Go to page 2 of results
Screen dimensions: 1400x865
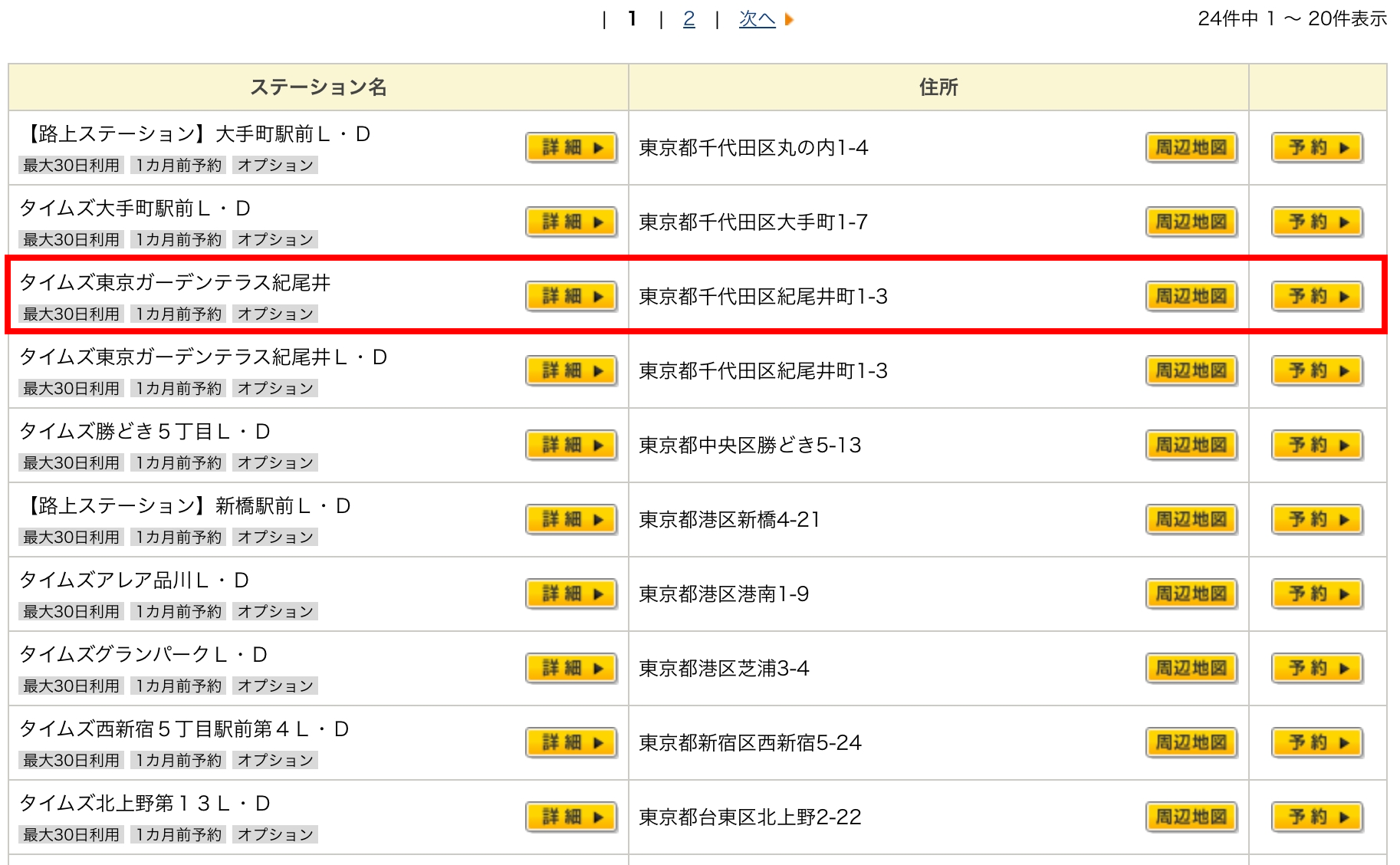tap(688, 19)
